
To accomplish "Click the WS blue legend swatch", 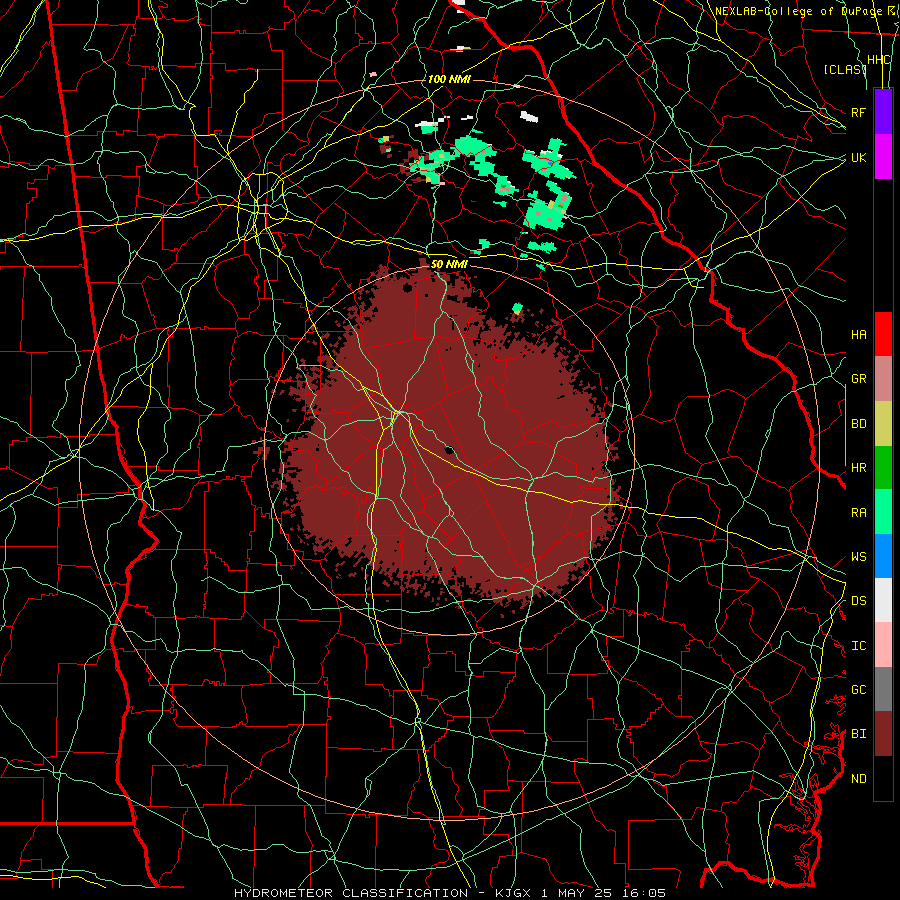I will click(x=883, y=556).
